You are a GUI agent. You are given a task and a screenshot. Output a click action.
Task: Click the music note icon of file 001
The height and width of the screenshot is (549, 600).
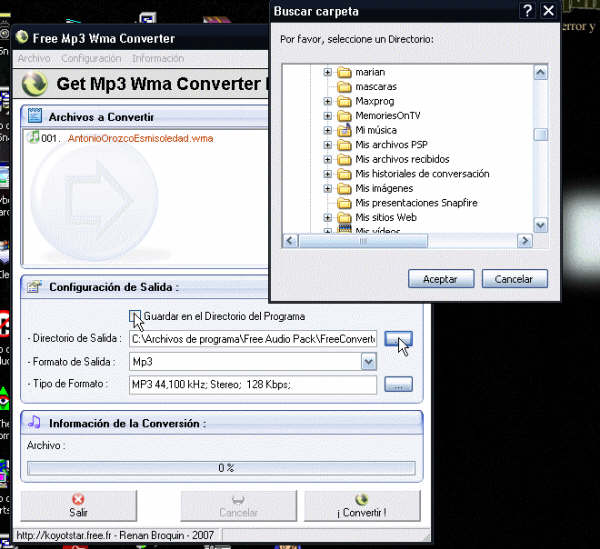[34, 137]
